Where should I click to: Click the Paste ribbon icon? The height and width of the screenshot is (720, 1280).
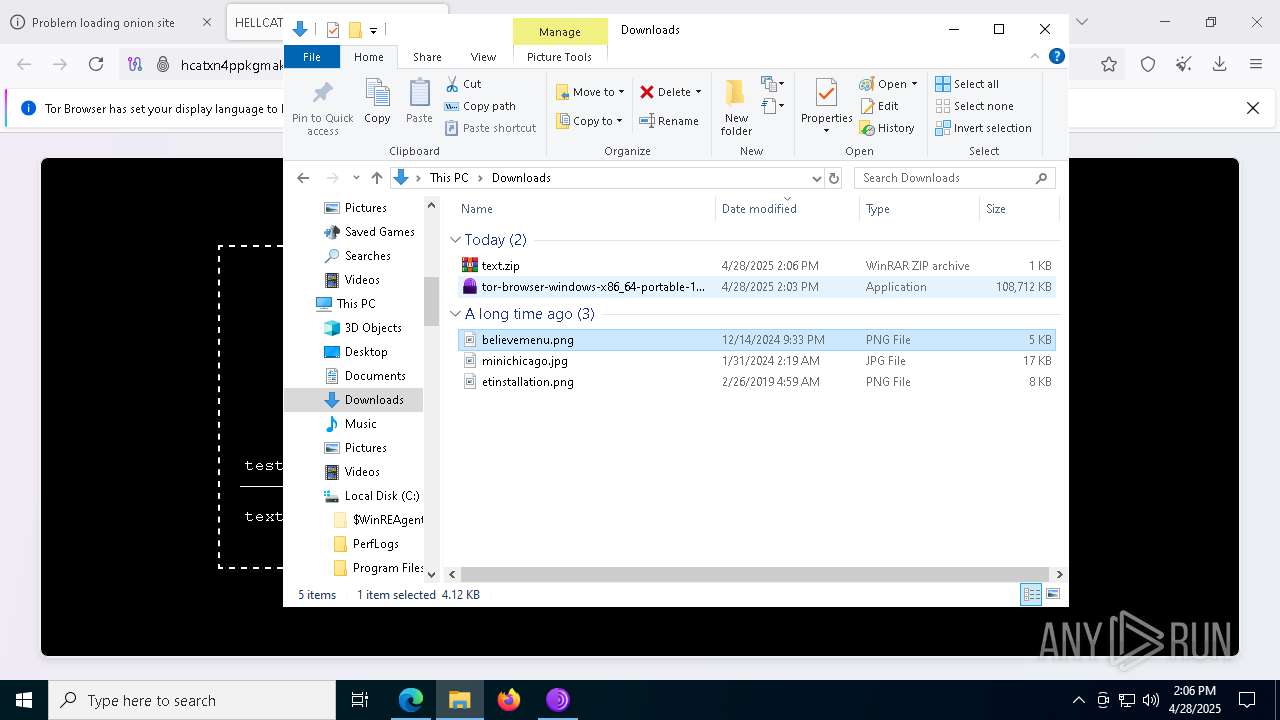419,102
